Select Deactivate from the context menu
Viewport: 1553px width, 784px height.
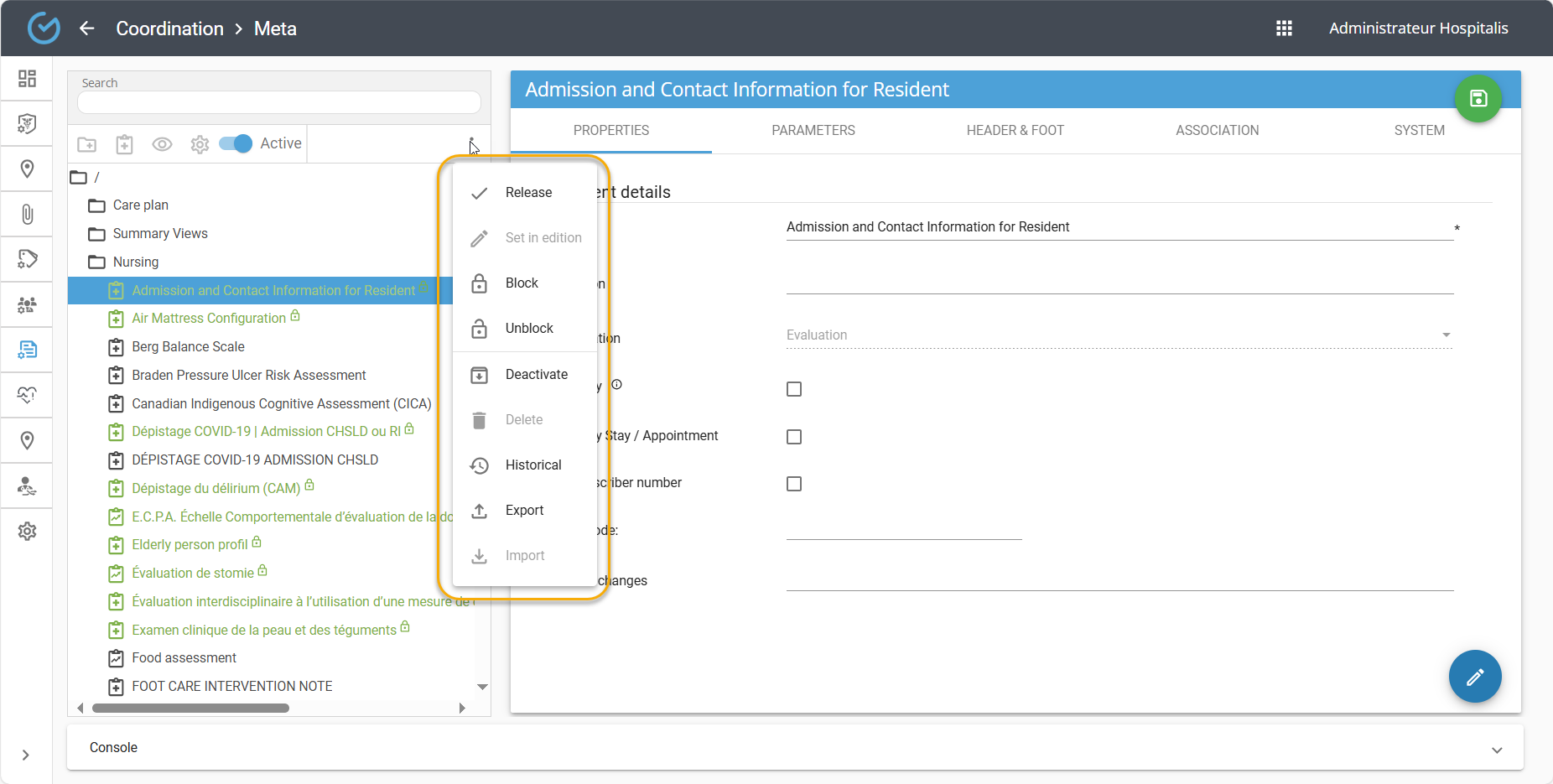click(536, 375)
